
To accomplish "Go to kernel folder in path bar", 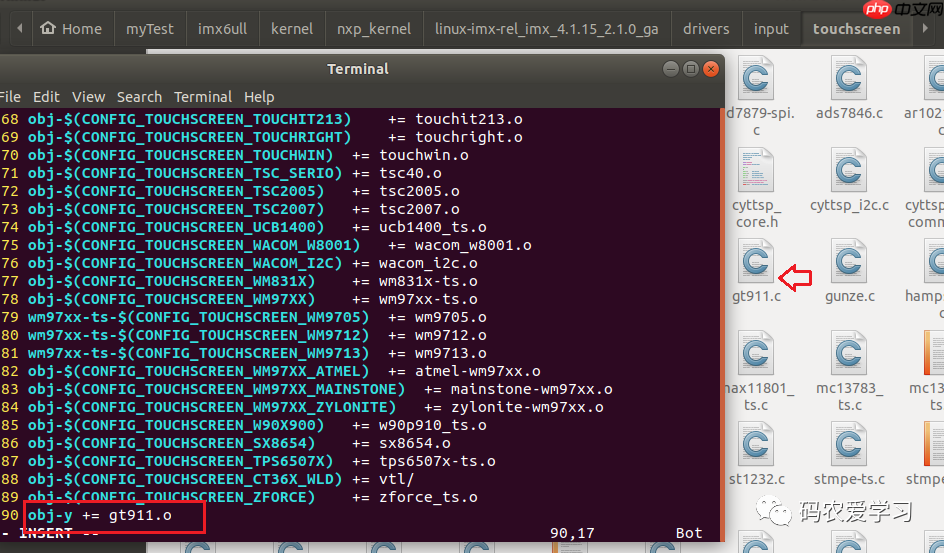I will pyautogui.click(x=292, y=29).
